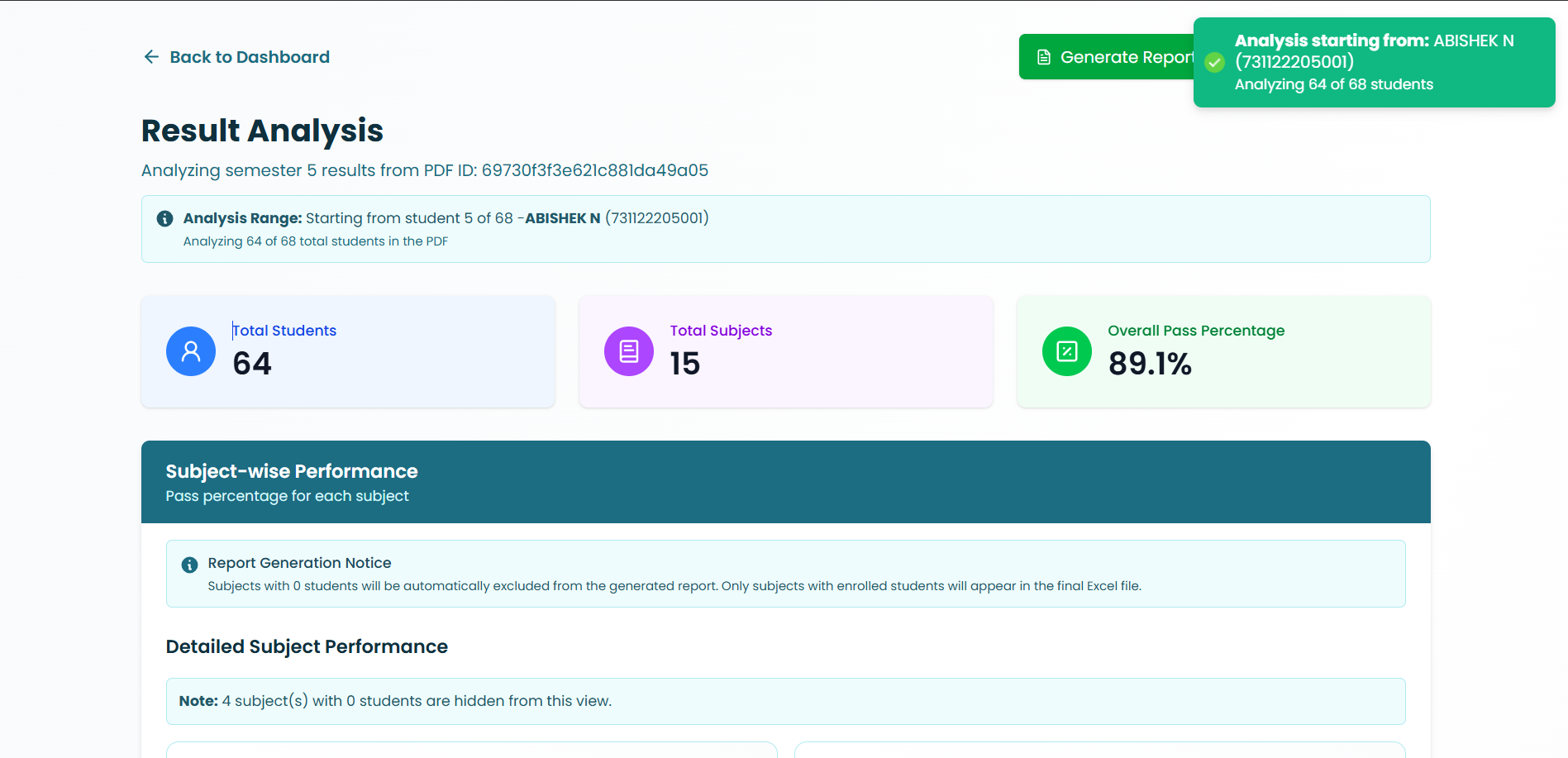Click the info icon beside Analysis Range
This screenshot has width=1568, height=758.
click(165, 218)
